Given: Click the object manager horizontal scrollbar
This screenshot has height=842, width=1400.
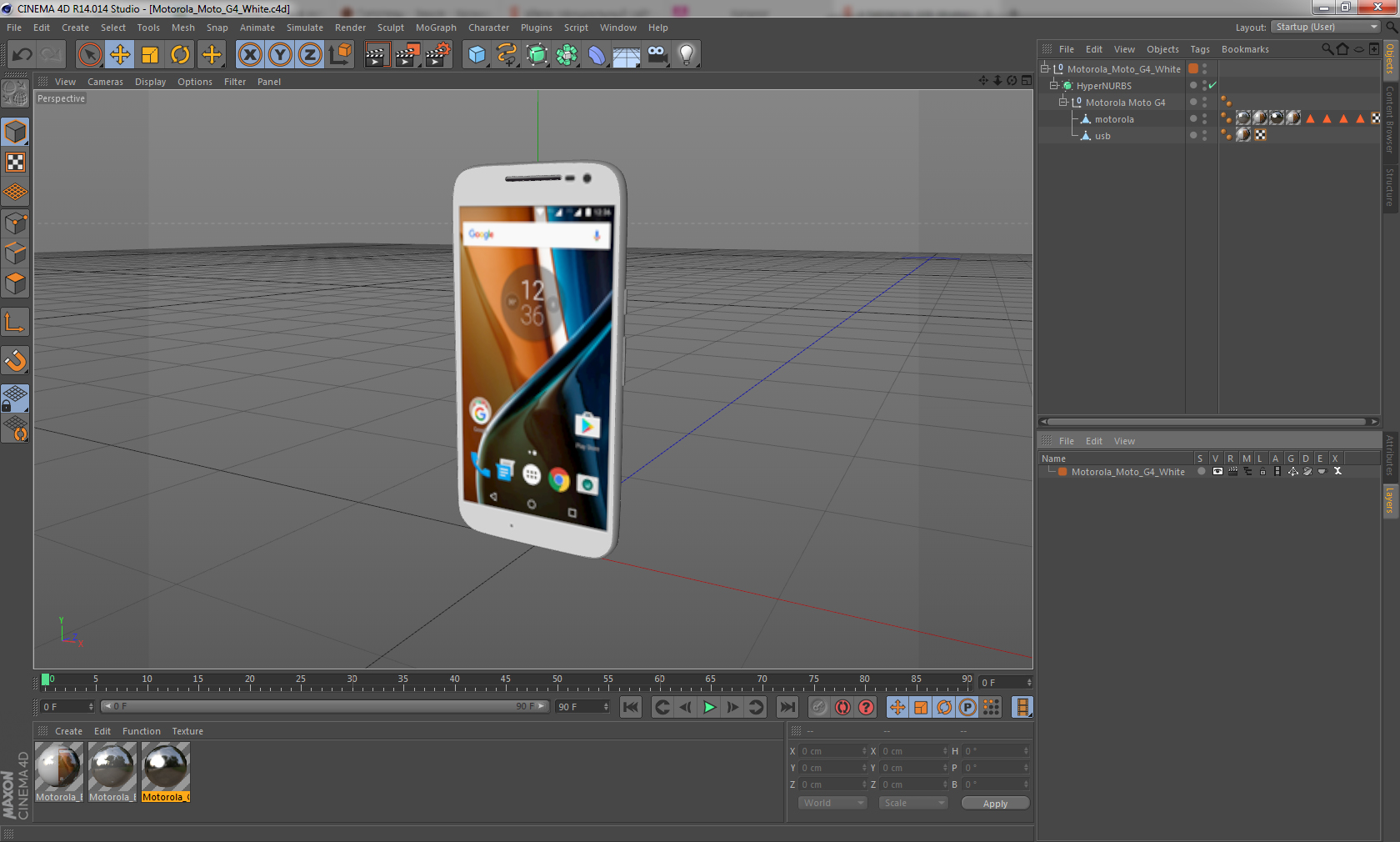Looking at the screenshot, I should 1207,422.
